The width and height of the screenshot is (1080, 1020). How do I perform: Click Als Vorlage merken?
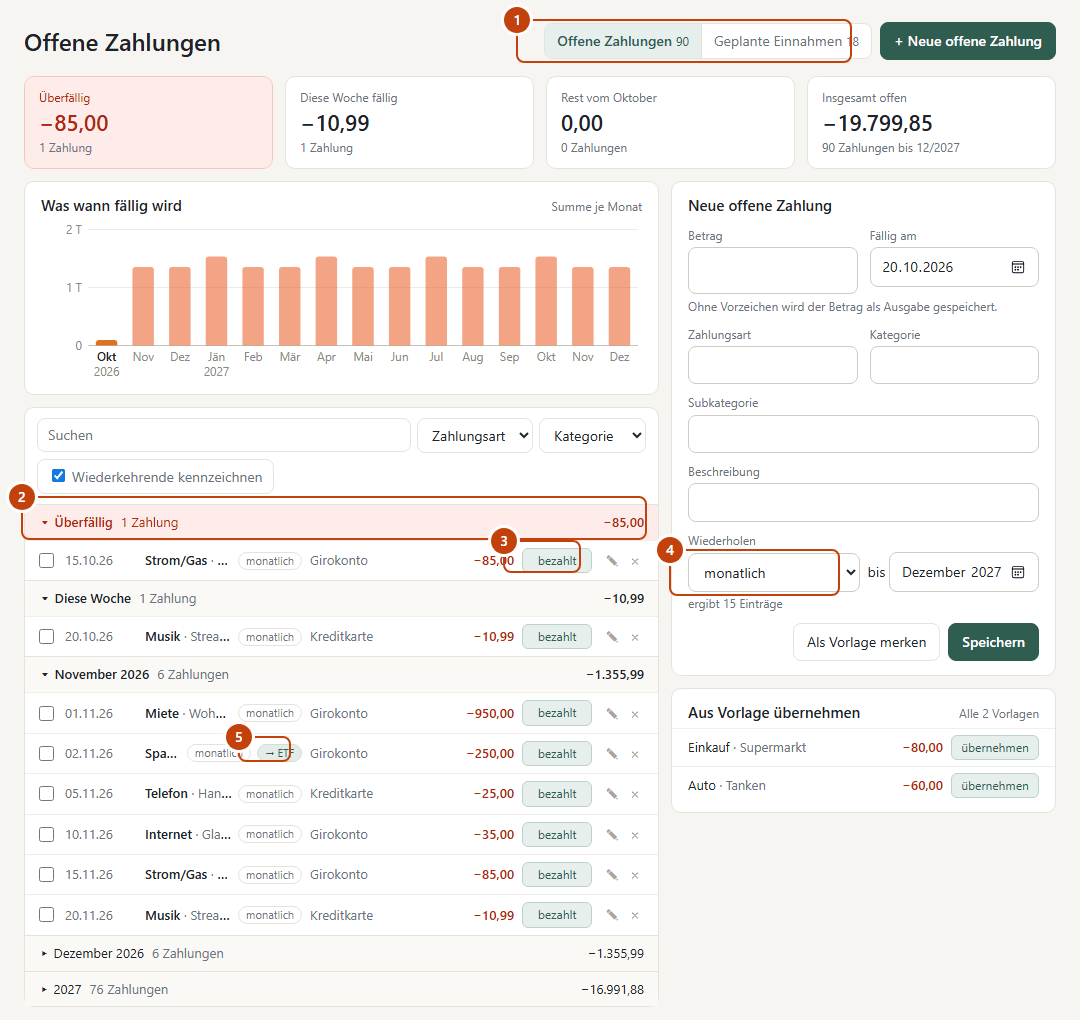pos(866,642)
